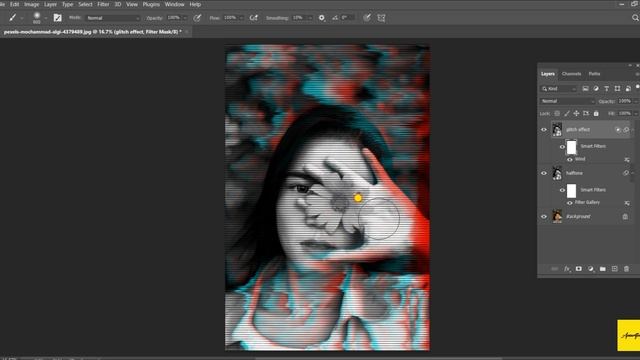Filter for shape layers icon

coord(617,89)
